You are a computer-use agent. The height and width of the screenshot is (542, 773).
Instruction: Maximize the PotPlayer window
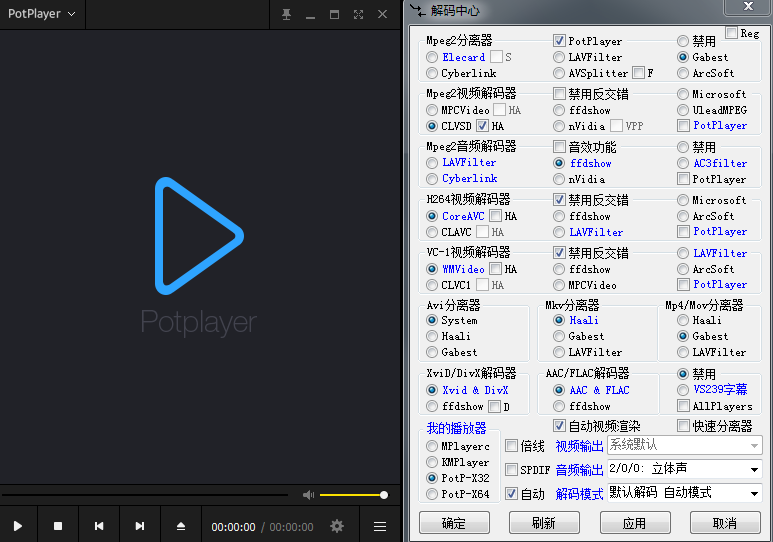coord(334,14)
